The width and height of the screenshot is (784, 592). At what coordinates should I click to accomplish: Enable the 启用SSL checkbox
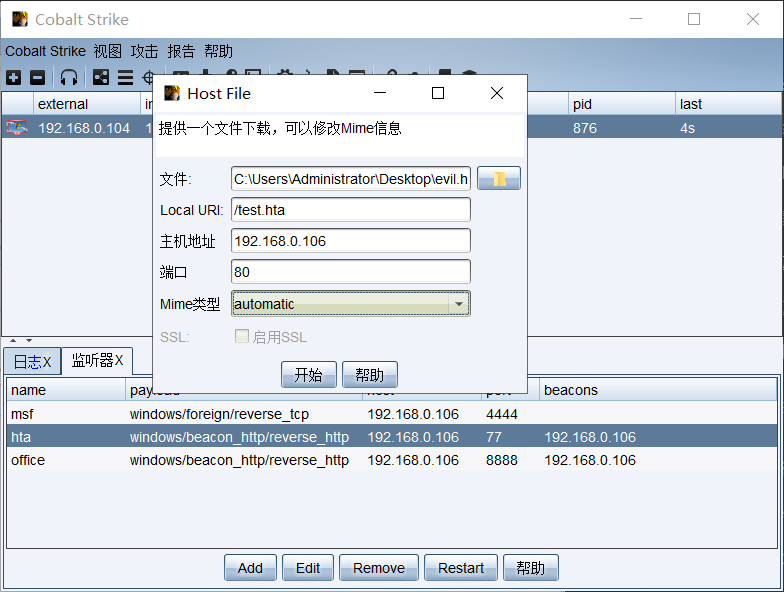[x=241, y=337]
